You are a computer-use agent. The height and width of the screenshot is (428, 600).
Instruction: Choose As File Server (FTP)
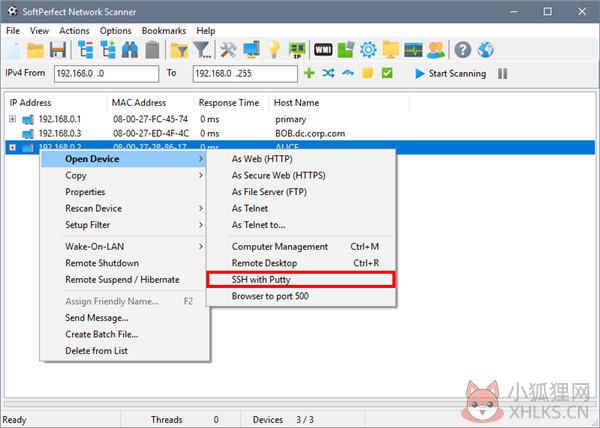pos(301,192)
